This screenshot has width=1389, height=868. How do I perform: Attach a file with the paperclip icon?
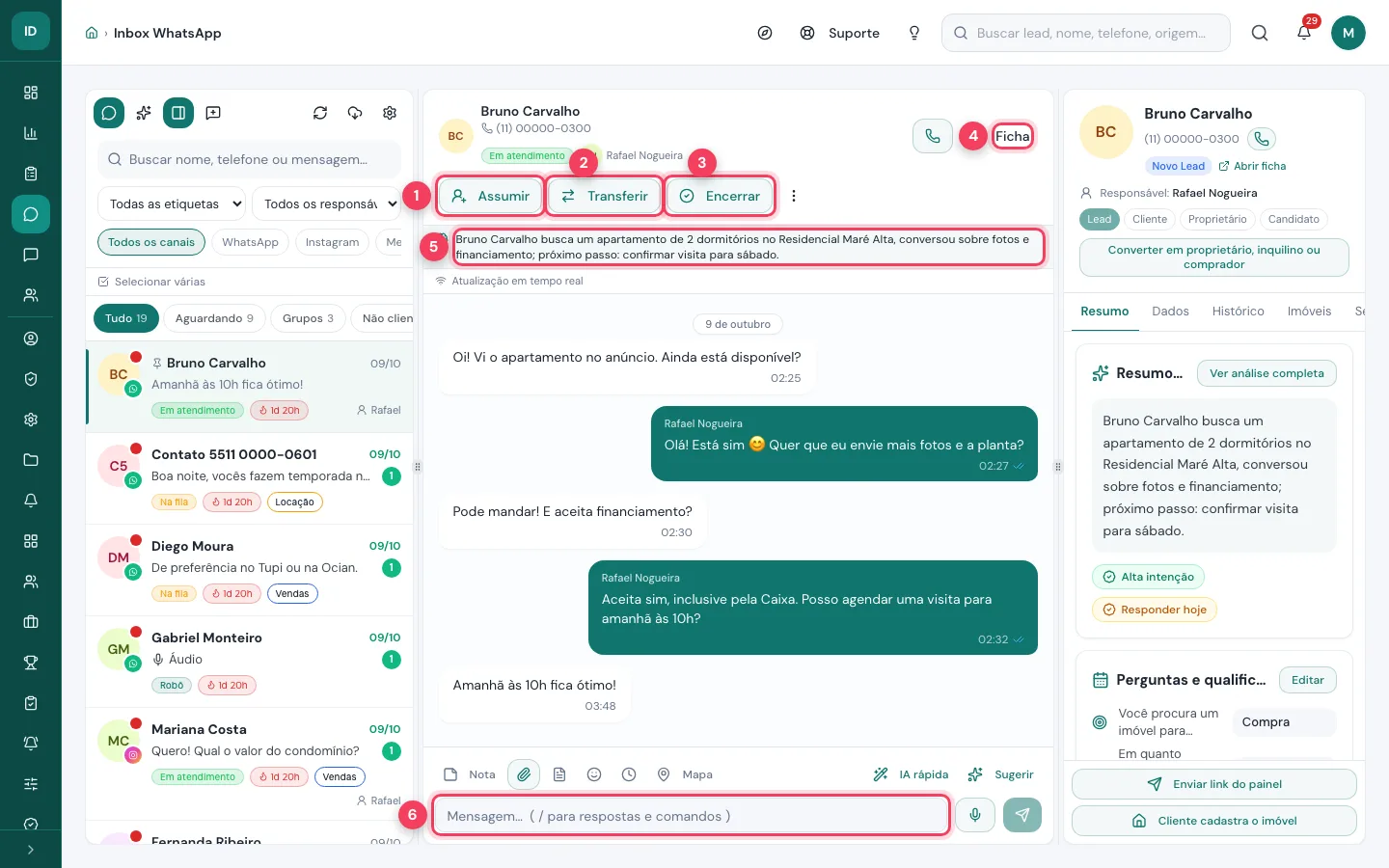(x=524, y=774)
